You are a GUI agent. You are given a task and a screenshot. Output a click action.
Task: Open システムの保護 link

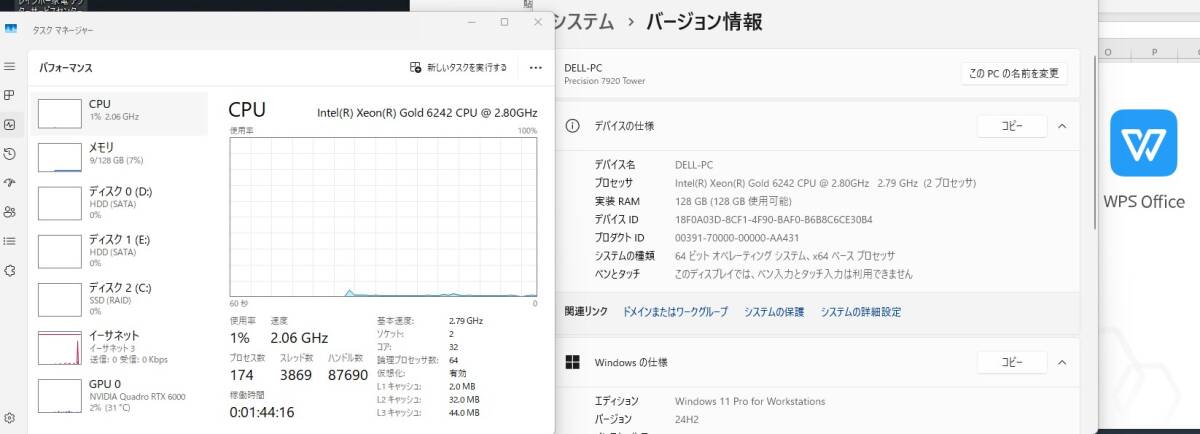pyautogui.click(x=774, y=312)
